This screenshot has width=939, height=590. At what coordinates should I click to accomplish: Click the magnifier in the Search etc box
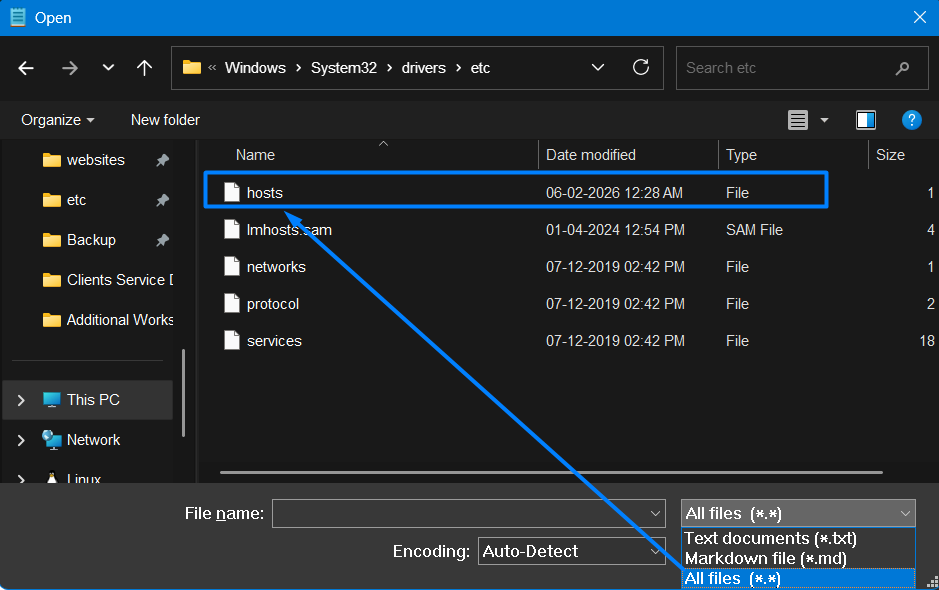903,67
